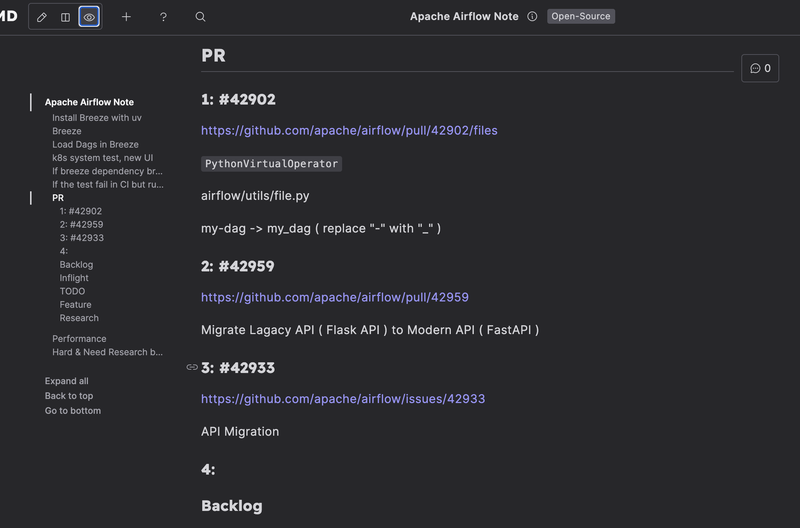Jump to TODO in outline

coord(72,291)
